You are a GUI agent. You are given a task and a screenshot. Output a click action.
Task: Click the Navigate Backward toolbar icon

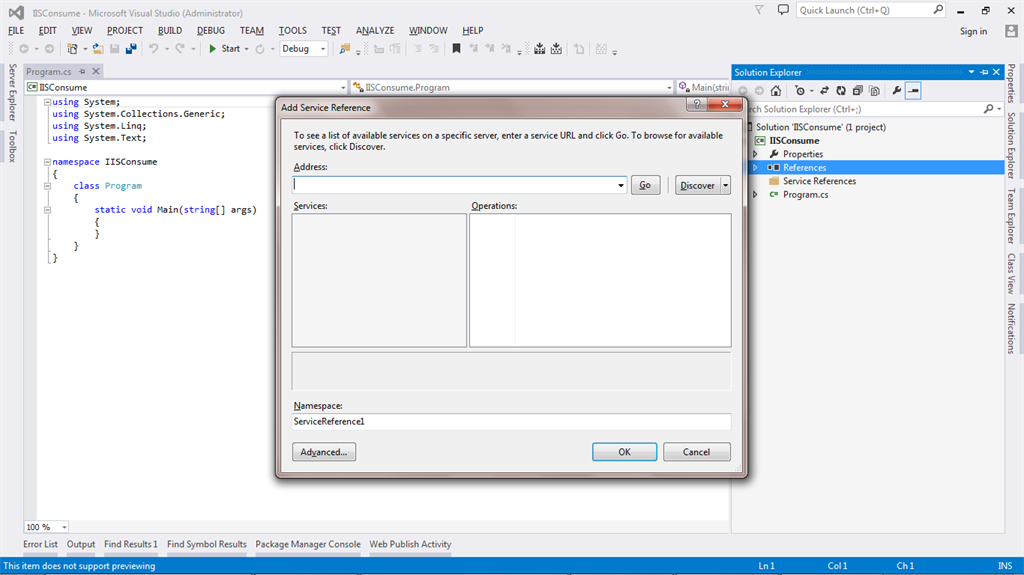point(24,49)
